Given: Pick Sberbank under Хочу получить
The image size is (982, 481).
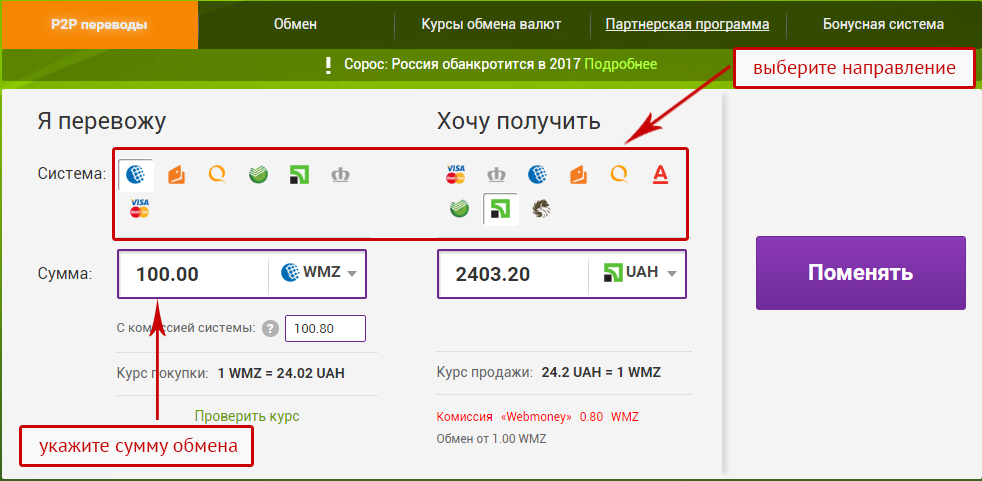Looking at the screenshot, I should [x=460, y=209].
